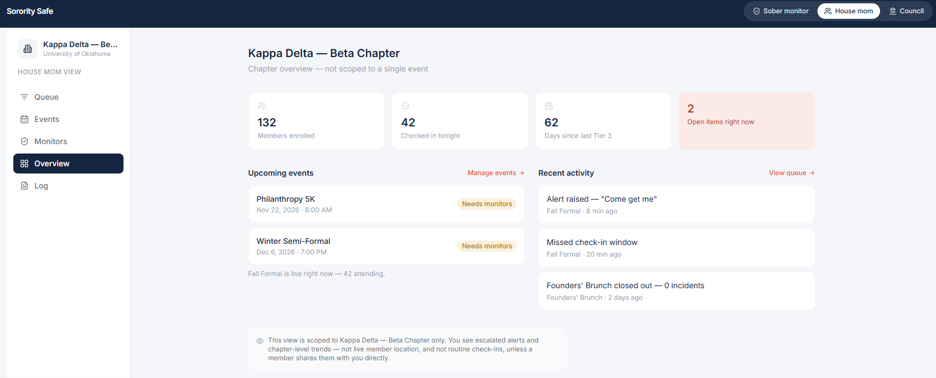936x378 pixels.
Task: Click "Fall Formal · 20 min ago" text
Action: point(584,254)
